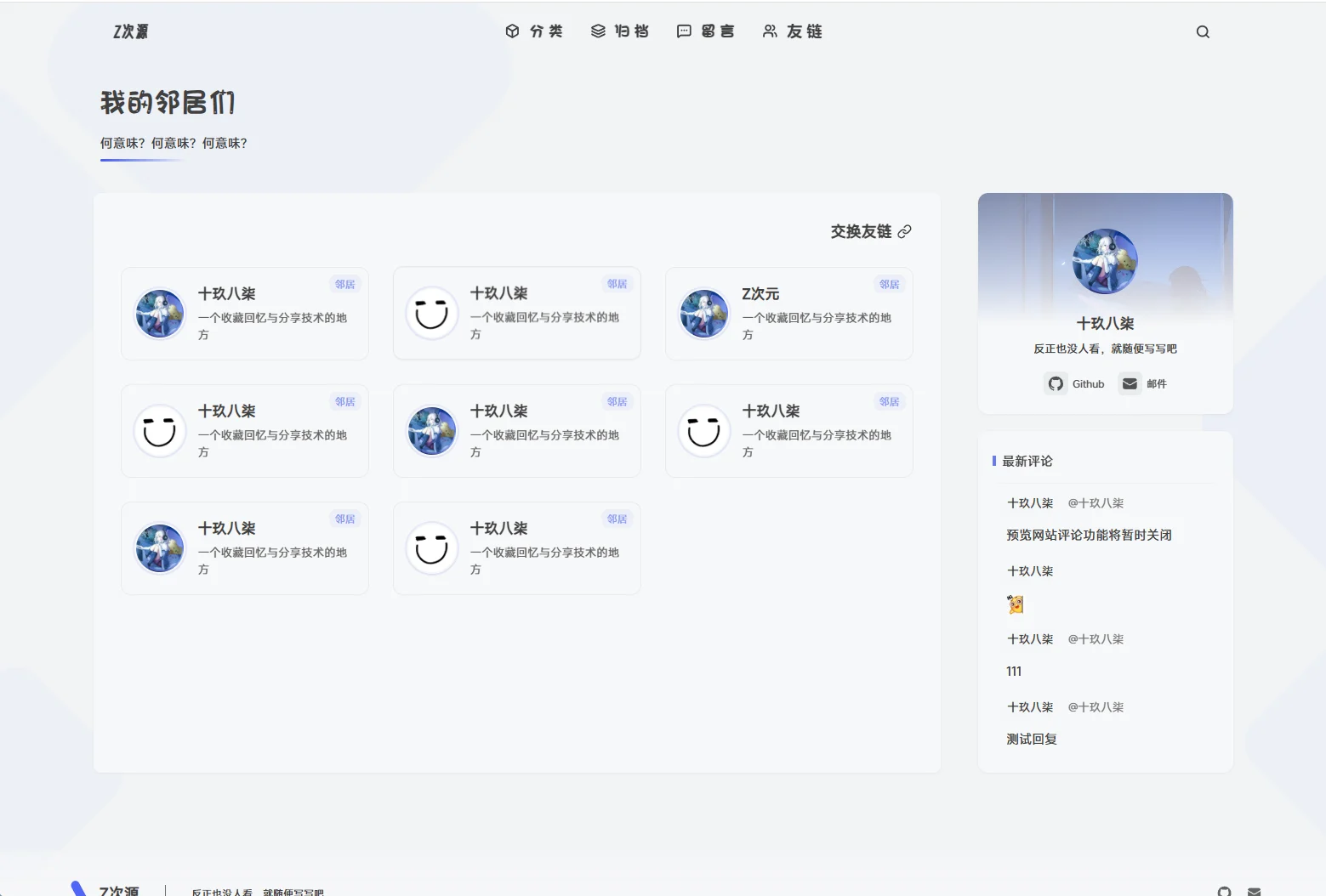
Task: Click the search magnifier icon
Action: tap(1203, 32)
